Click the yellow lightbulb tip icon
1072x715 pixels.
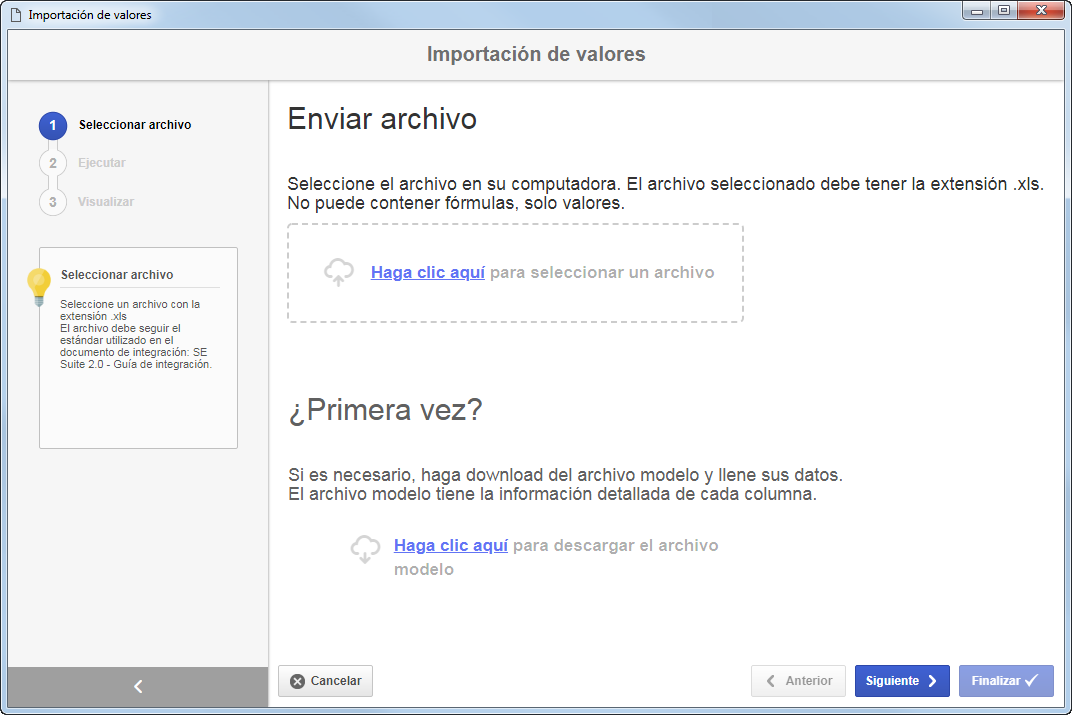(38, 287)
